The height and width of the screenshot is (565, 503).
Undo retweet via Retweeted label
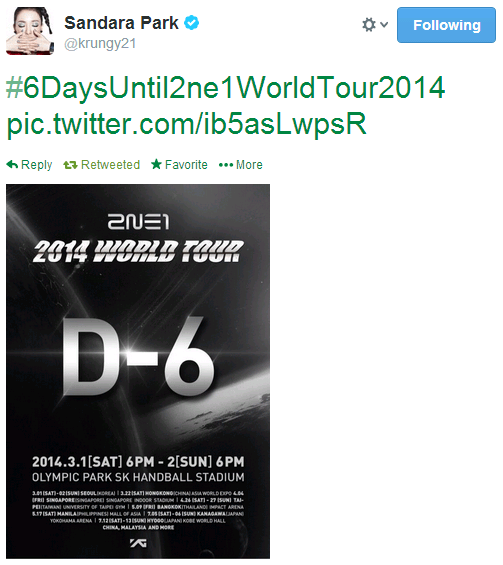tap(110, 165)
